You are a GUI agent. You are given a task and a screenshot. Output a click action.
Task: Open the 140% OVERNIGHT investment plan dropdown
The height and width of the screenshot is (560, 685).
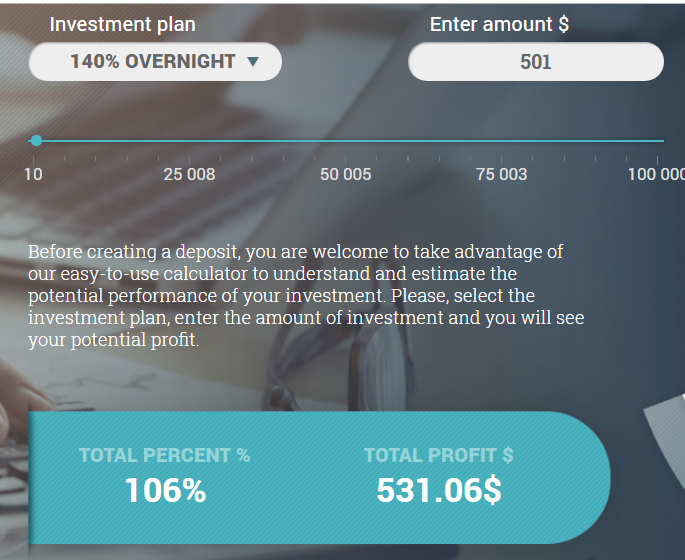[154, 62]
